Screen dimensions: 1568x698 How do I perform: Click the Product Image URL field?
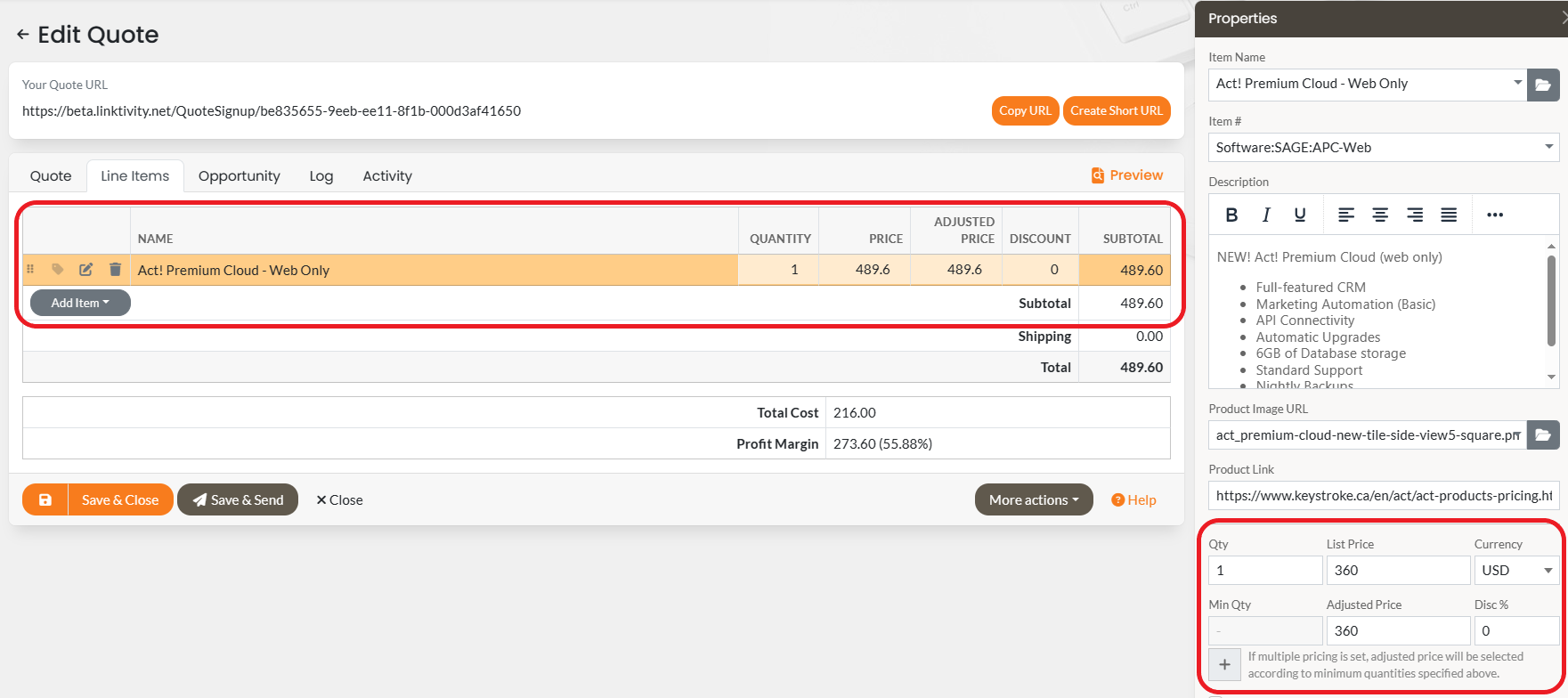[1367, 435]
